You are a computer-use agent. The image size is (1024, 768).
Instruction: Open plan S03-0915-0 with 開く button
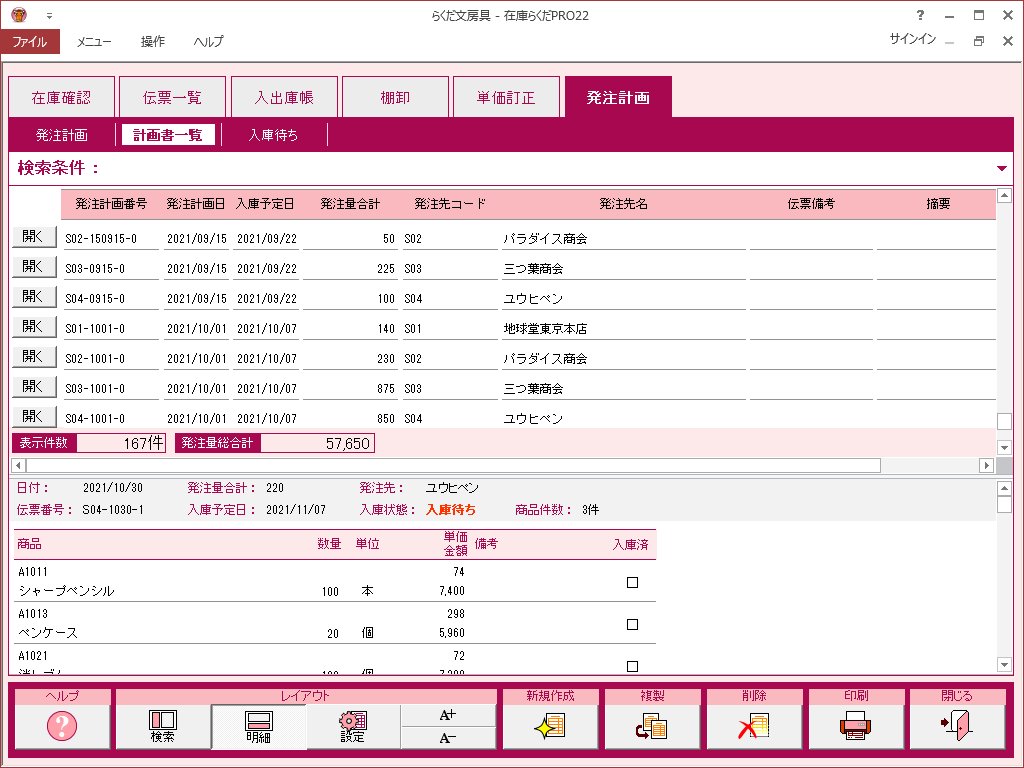34,266
